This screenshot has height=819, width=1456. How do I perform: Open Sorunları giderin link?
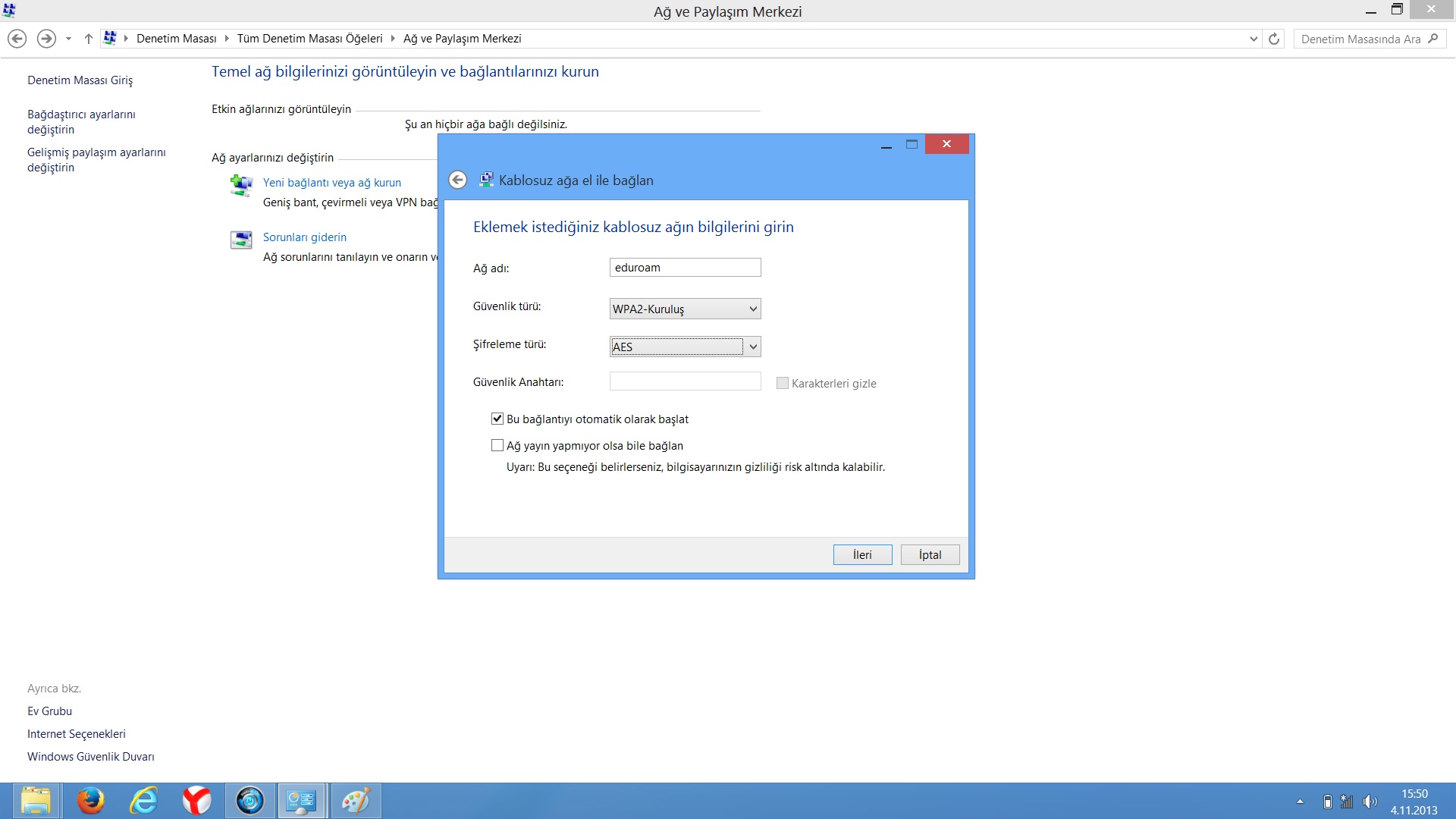point(304,237)
